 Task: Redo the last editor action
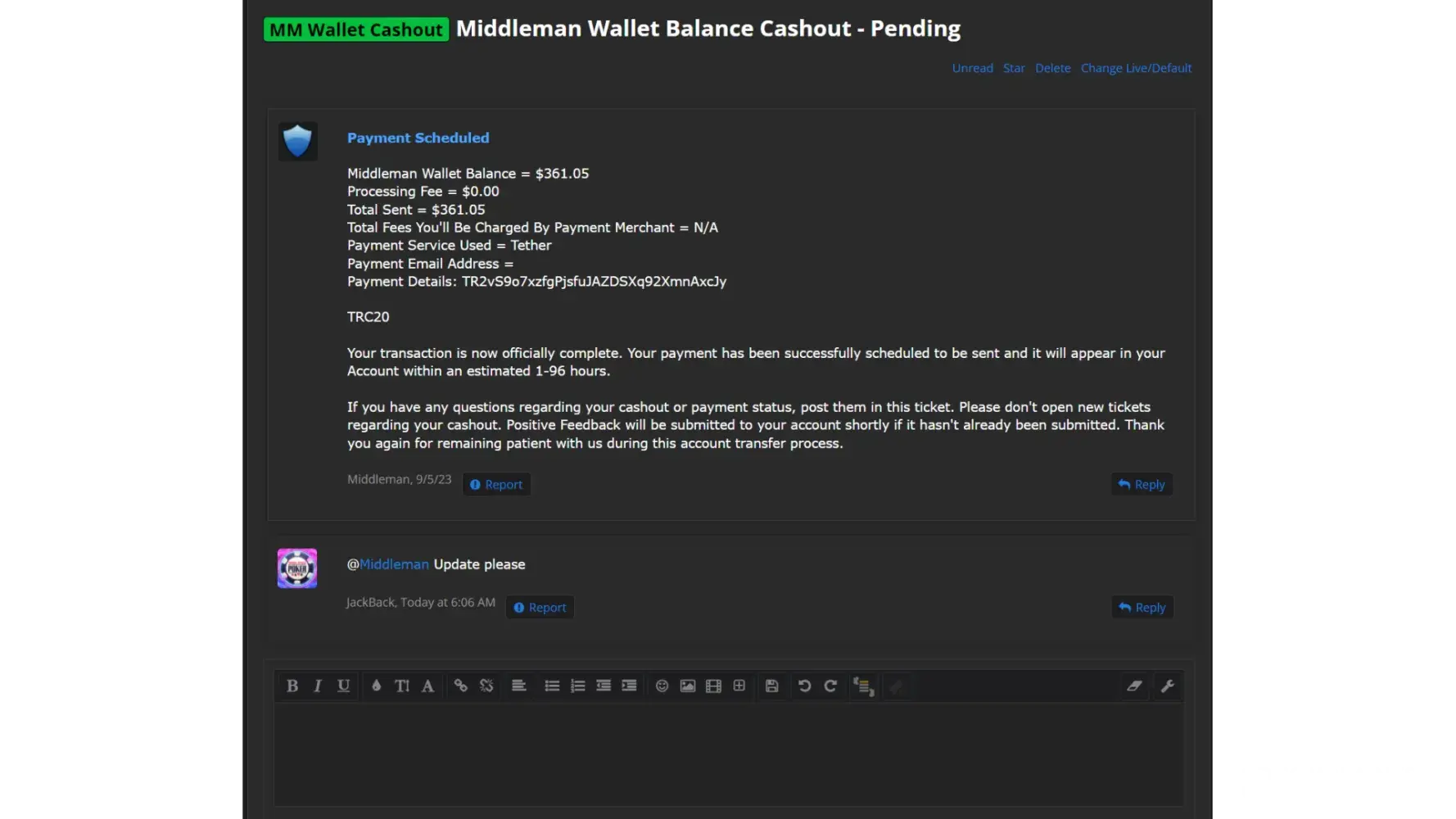[x=830, y=686]
